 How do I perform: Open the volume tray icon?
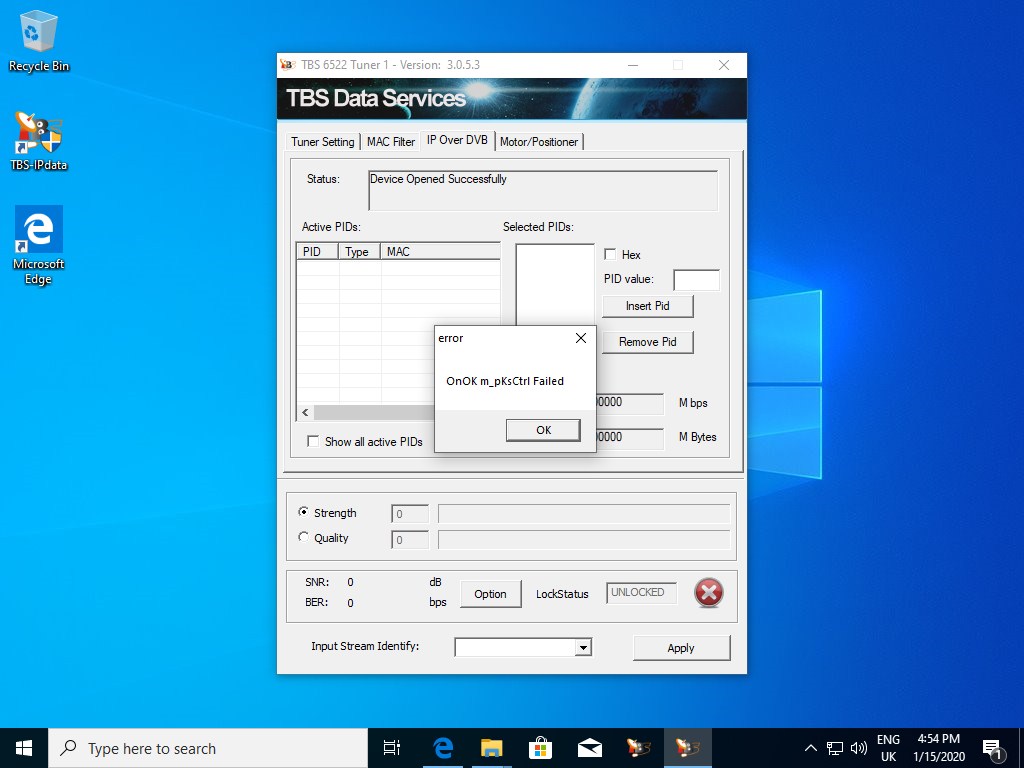(859, 748)
